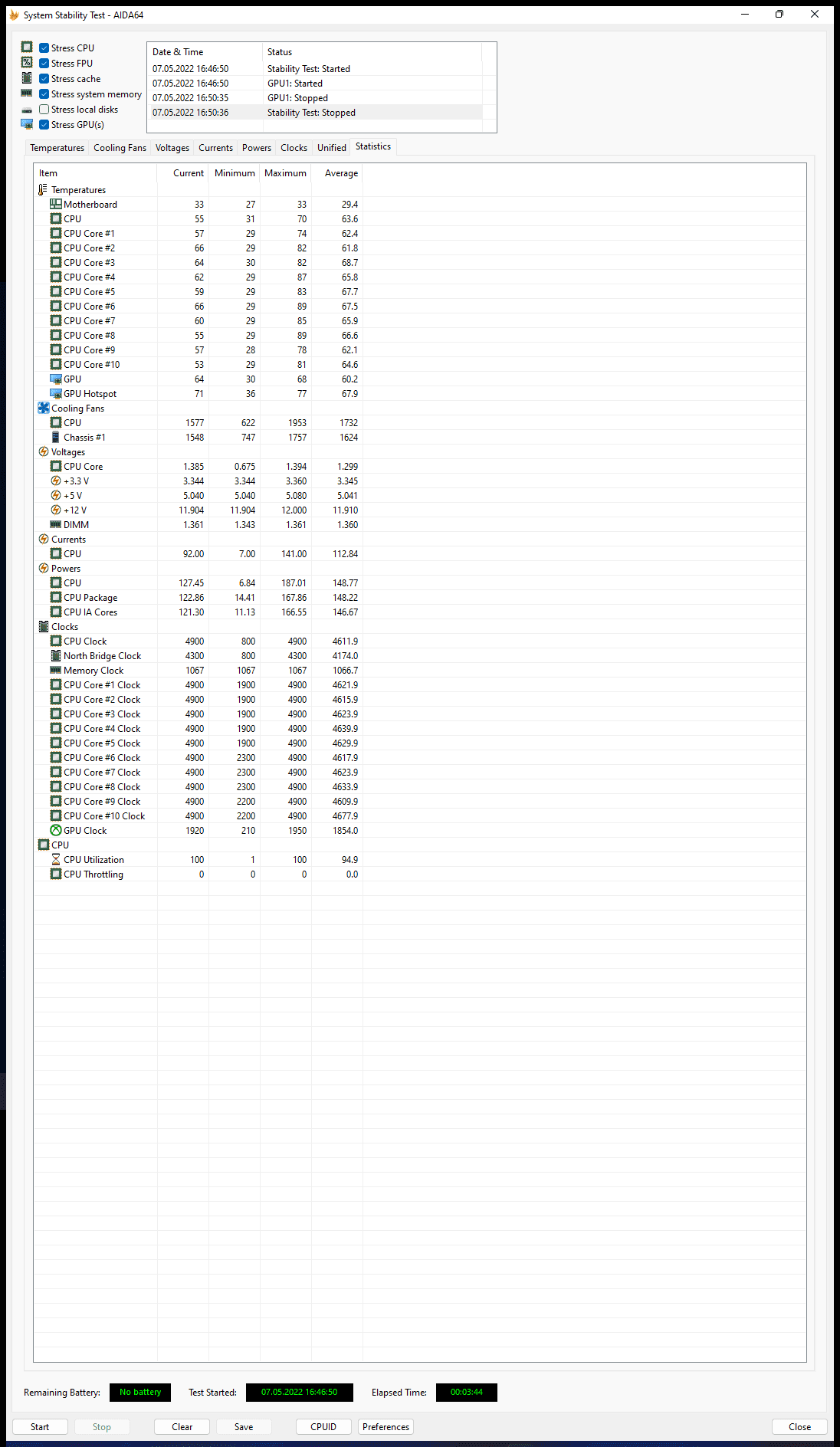Click the Voltages group lightning icon

click(x=44, y=451)
